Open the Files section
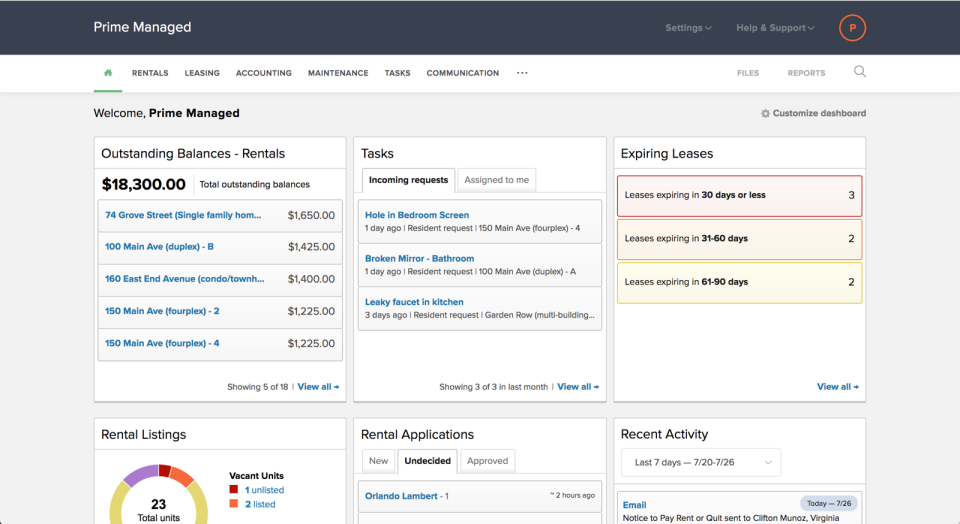This screenshot has width=960, height=524. click(x=748, y=73)
